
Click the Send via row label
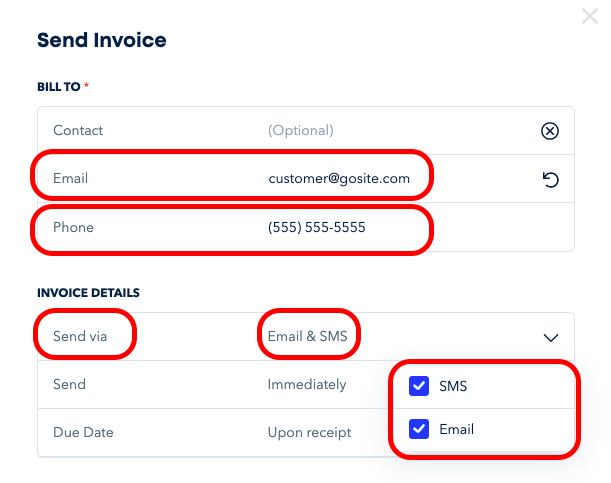(80, 336)
